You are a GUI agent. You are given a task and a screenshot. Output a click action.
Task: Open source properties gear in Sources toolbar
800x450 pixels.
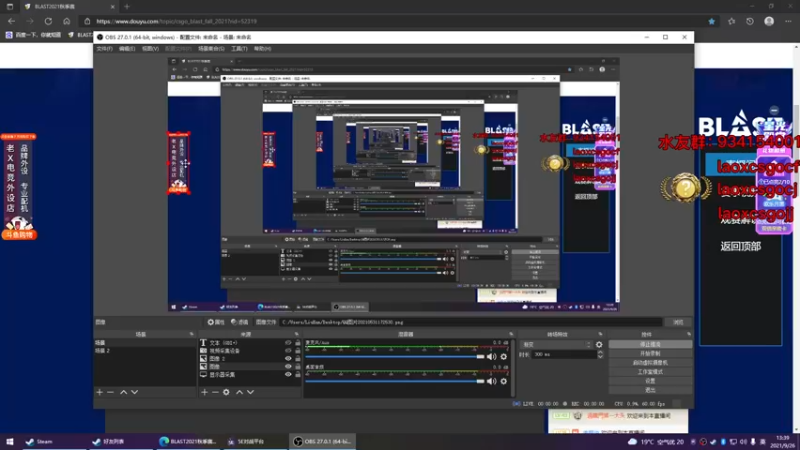(226, 392)
